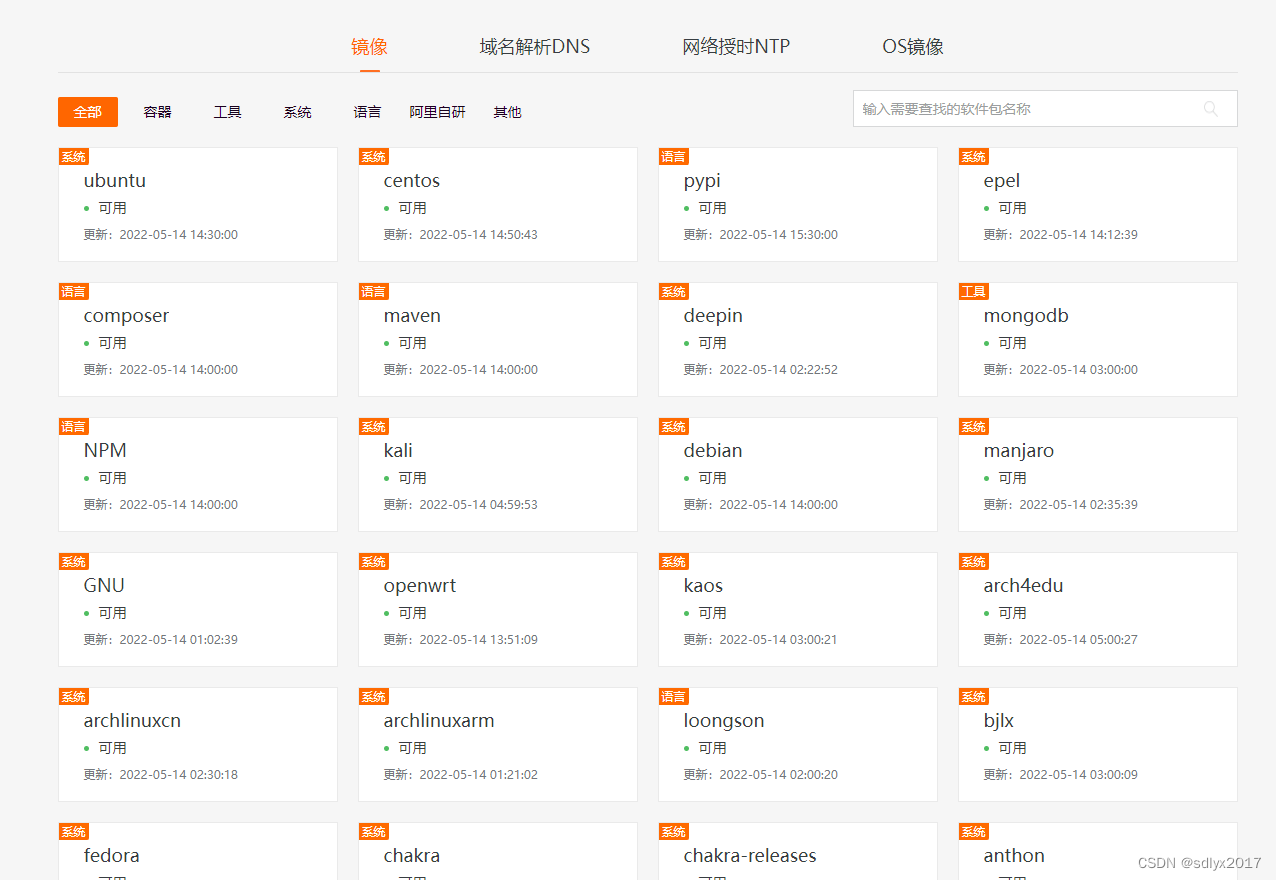Click the 系统 tag on GNU card
This screenshot has height=880, width=1276.
74,562
